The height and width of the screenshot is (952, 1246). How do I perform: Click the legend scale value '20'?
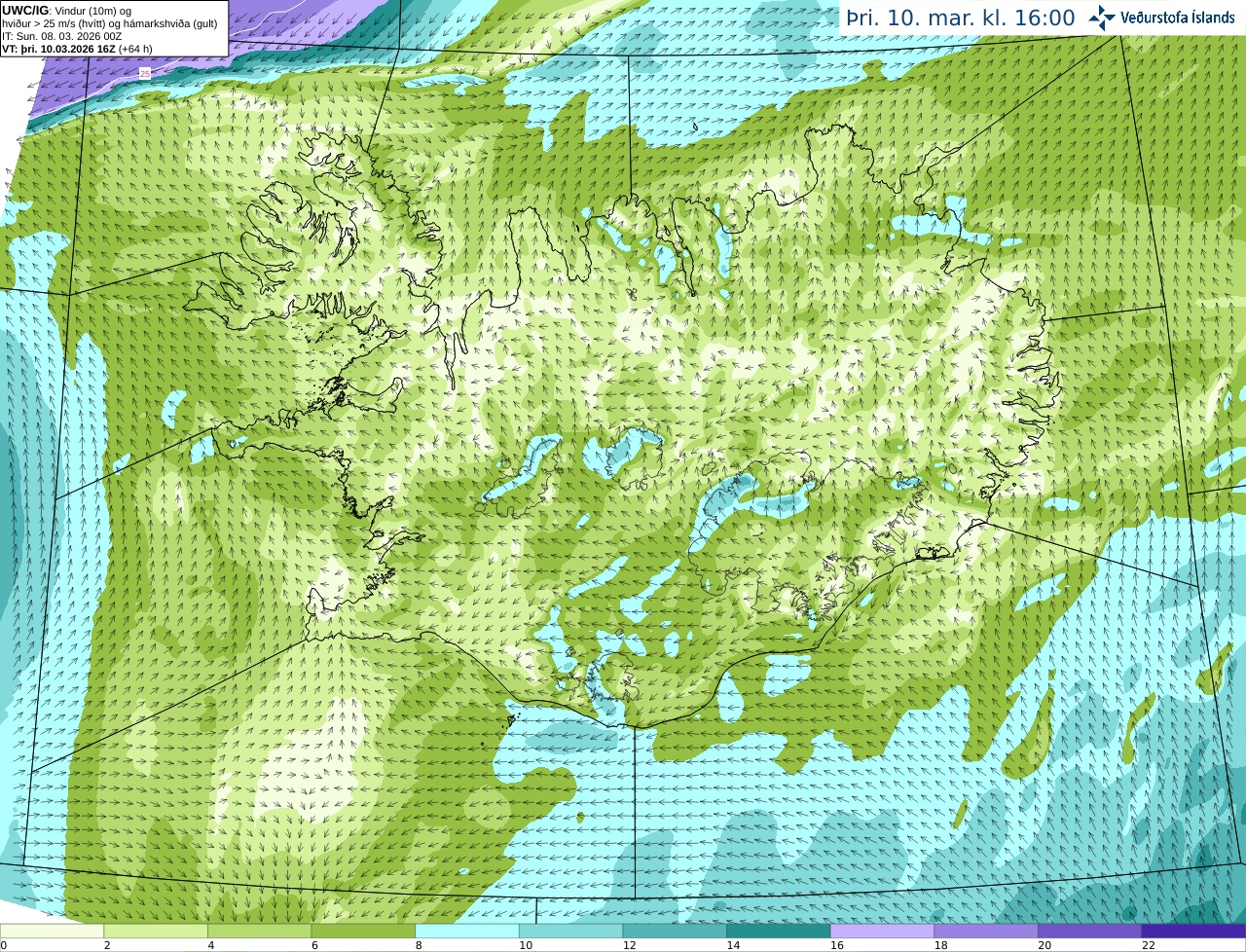pos(1044,945)
